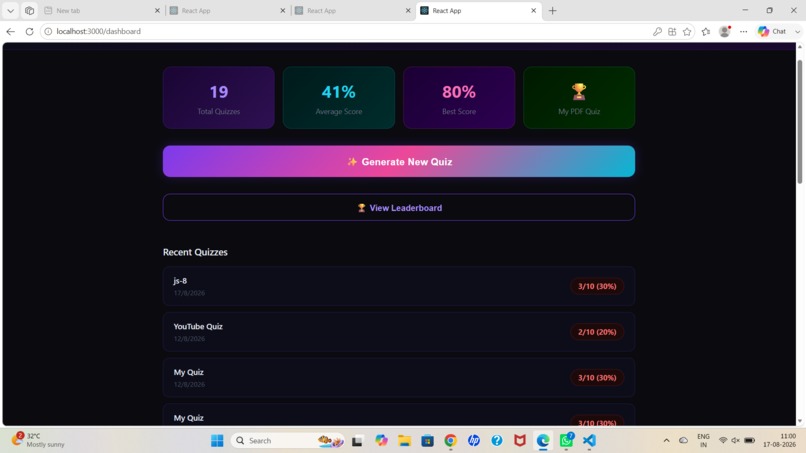Switch to Microsoft Edge on taskbar
Screen dimensions: 806x453
point(543,441)
